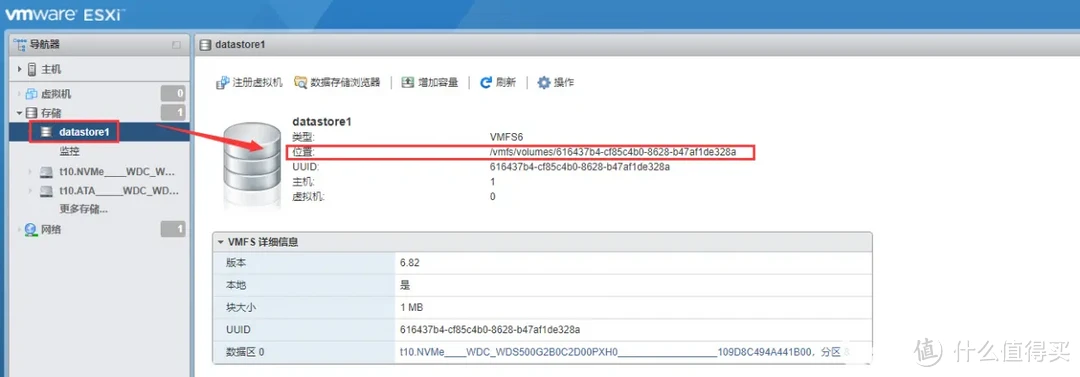1080x377 pixels.
Task: Click the Increase capacity icon
Action: coord(408,82)
